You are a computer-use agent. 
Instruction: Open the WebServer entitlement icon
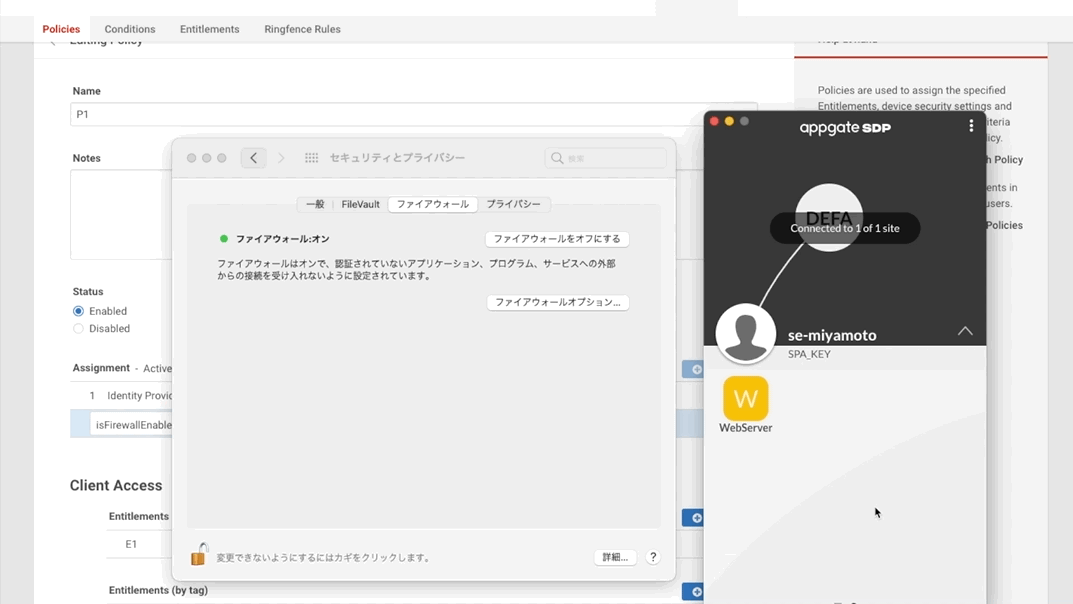(x=745, y=399)
